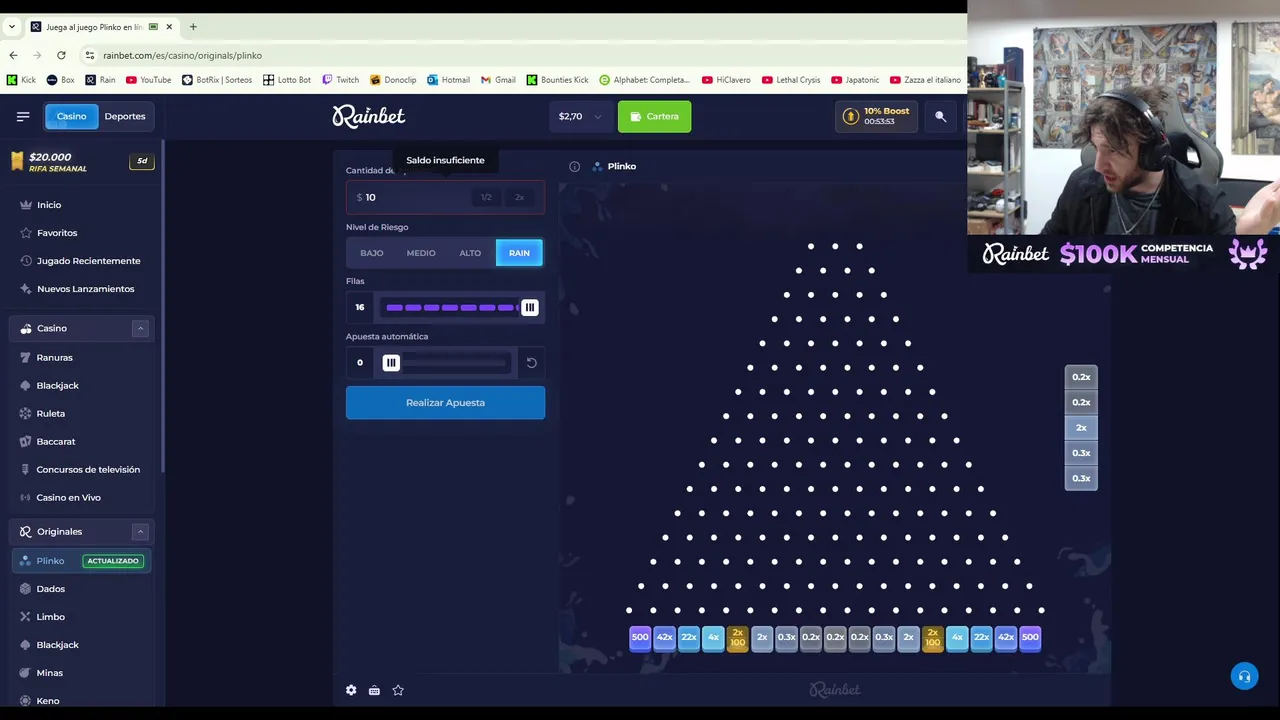Open the Lethal Crysis bookmark
Image resolution: width=1280 pixels, height=720 pixels.
click(x=790, y=80)
